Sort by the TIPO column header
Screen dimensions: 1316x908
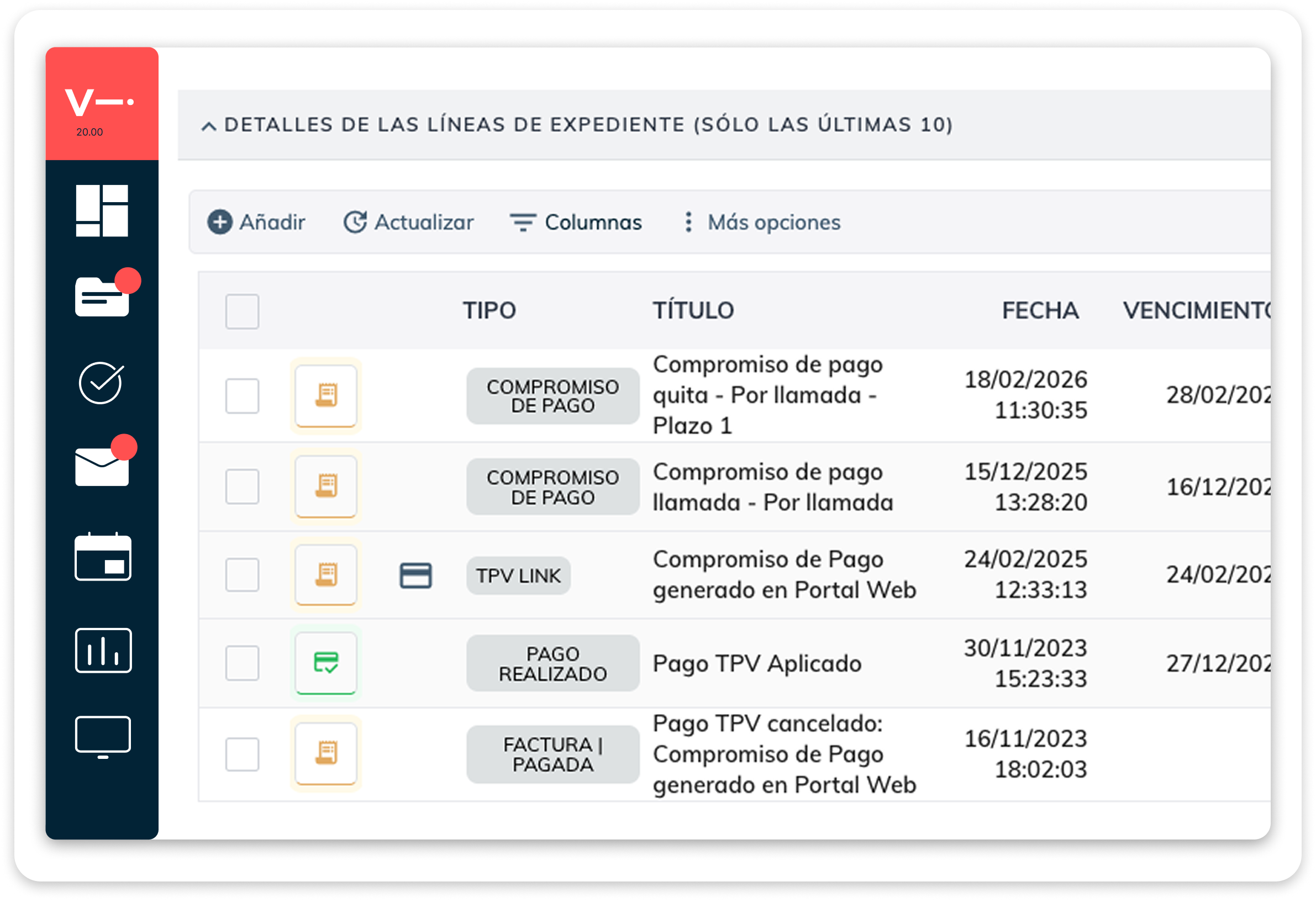coord(489,311)
